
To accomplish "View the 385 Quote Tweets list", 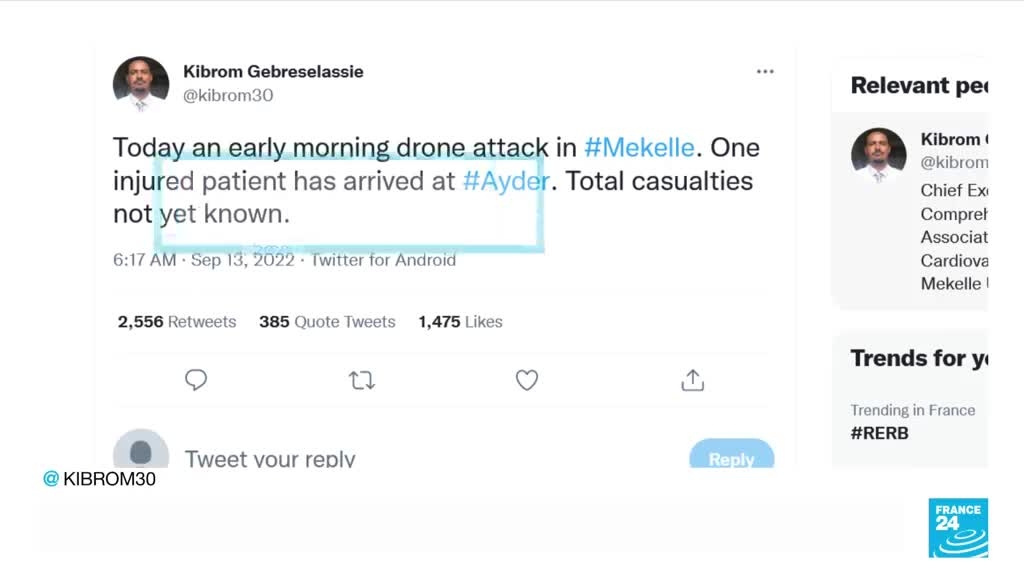I will tap(327, 322).
